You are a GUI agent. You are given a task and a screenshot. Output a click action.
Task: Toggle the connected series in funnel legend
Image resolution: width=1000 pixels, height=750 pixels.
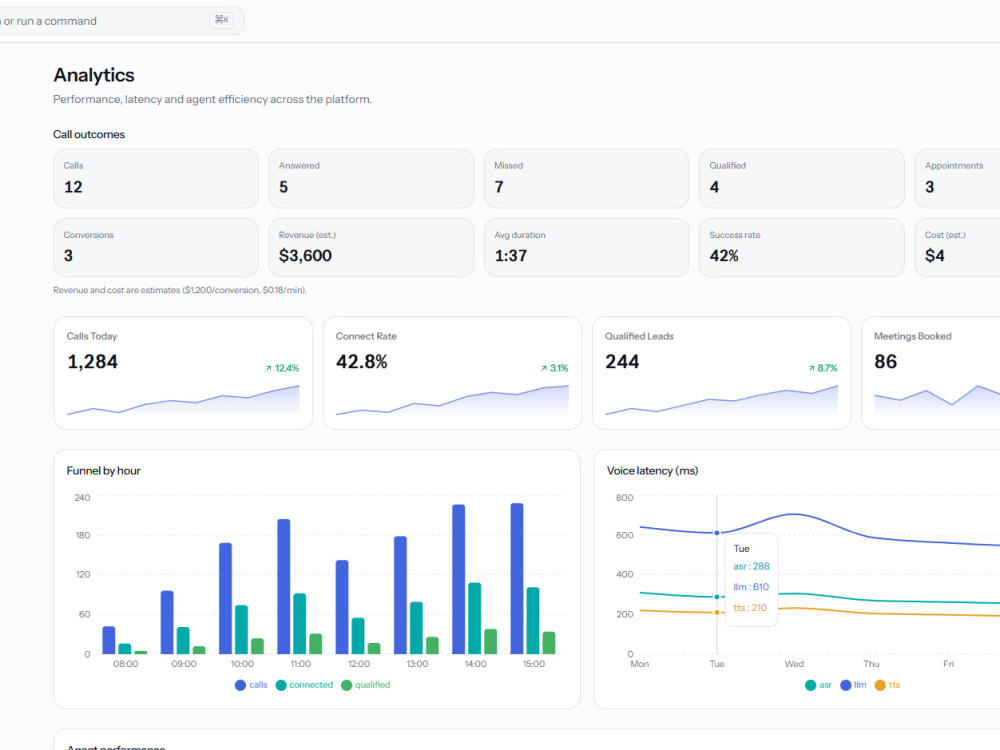click(304, 685)
